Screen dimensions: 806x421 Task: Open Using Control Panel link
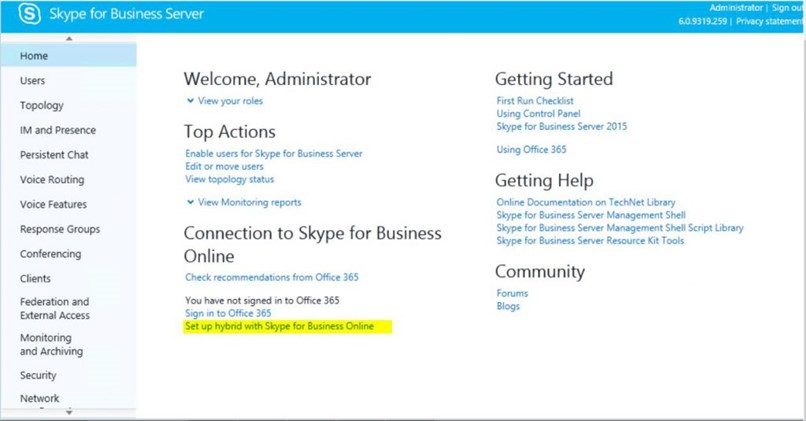pyautogui.click(x=538, y=114)
